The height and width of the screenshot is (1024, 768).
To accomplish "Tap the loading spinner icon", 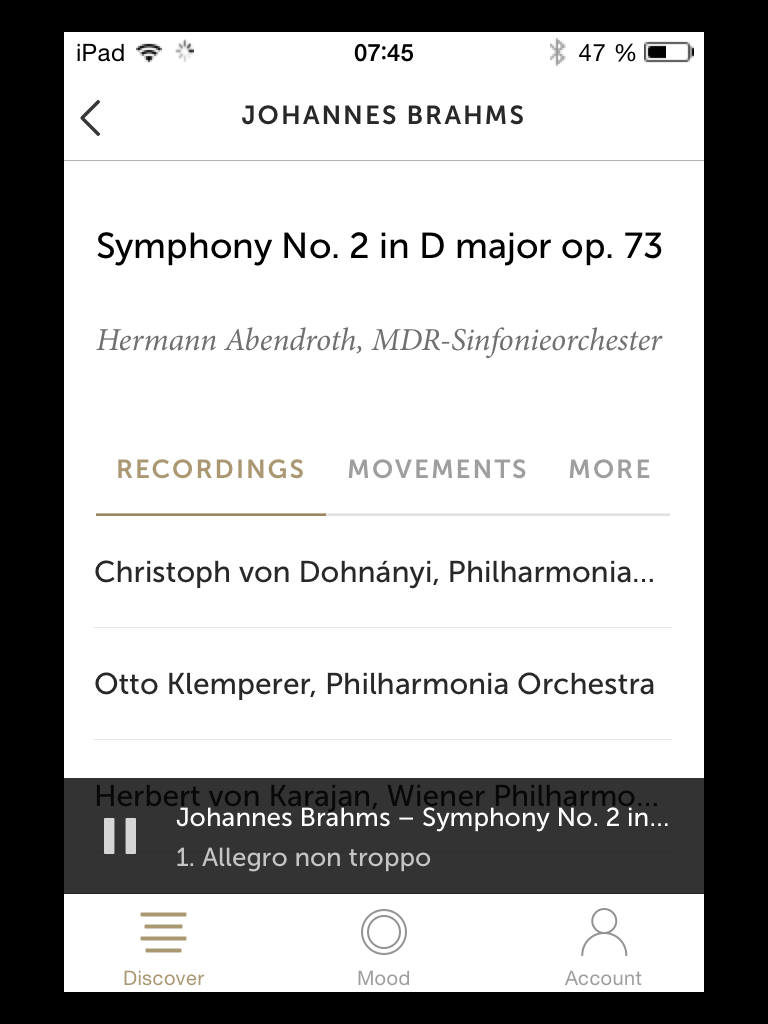I will pyautogui.click(x=185, y=52).
